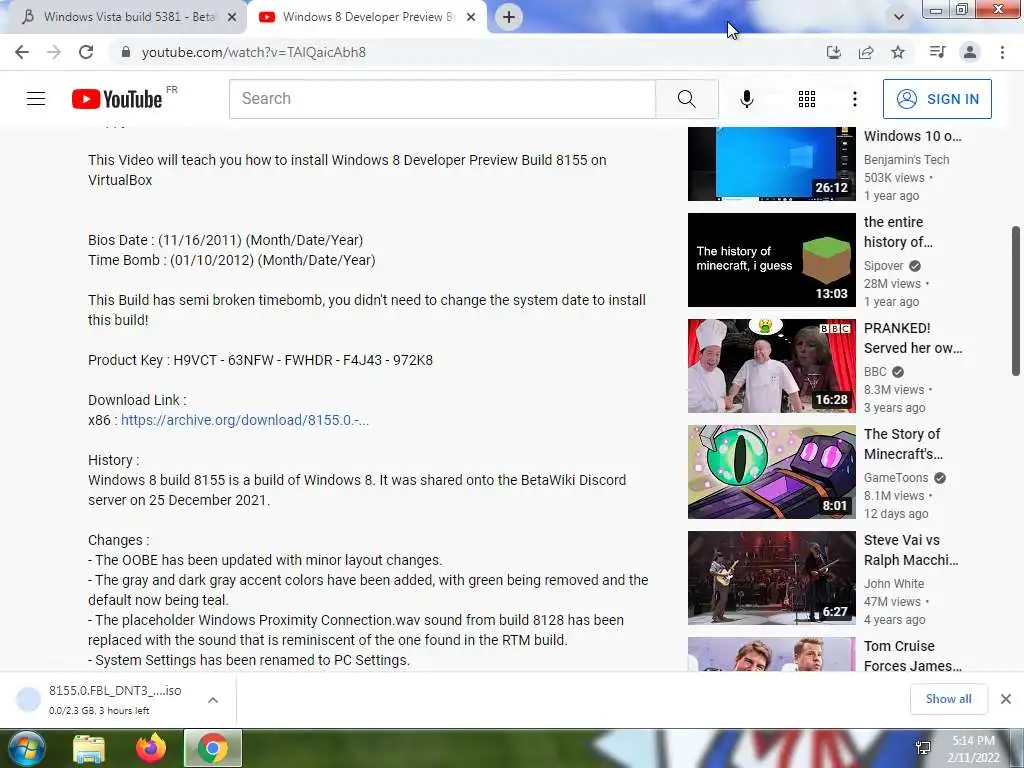Open a new tab with the plus button

pyautogui.click(x=509, y=17)
